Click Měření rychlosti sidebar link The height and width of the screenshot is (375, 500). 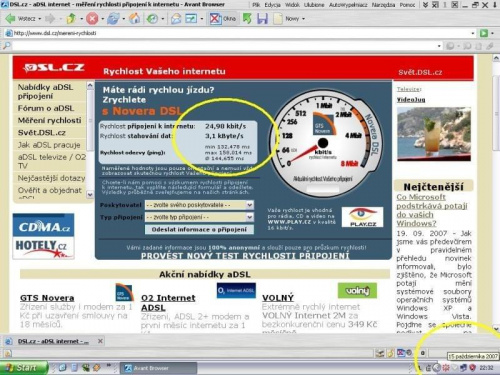[x=49, y=120]
